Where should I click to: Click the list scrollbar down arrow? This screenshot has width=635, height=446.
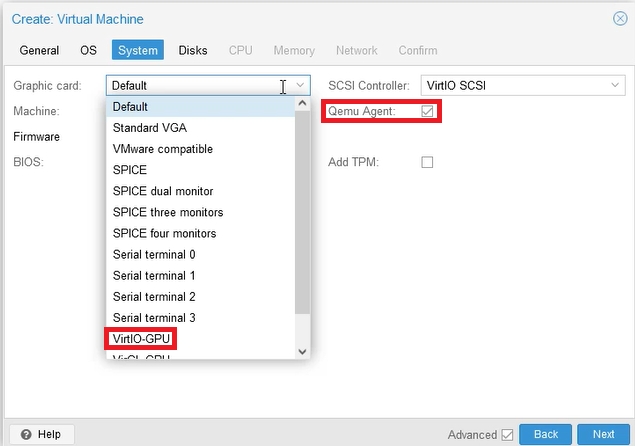(x=303, y=351)
